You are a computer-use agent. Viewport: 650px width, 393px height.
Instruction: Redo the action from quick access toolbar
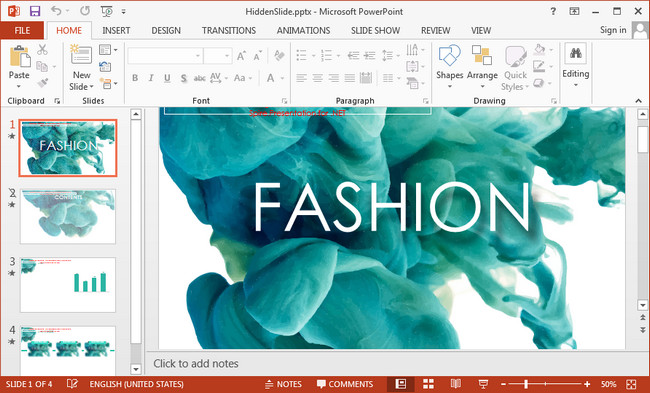pyautogui.click(x=85, y=11)
